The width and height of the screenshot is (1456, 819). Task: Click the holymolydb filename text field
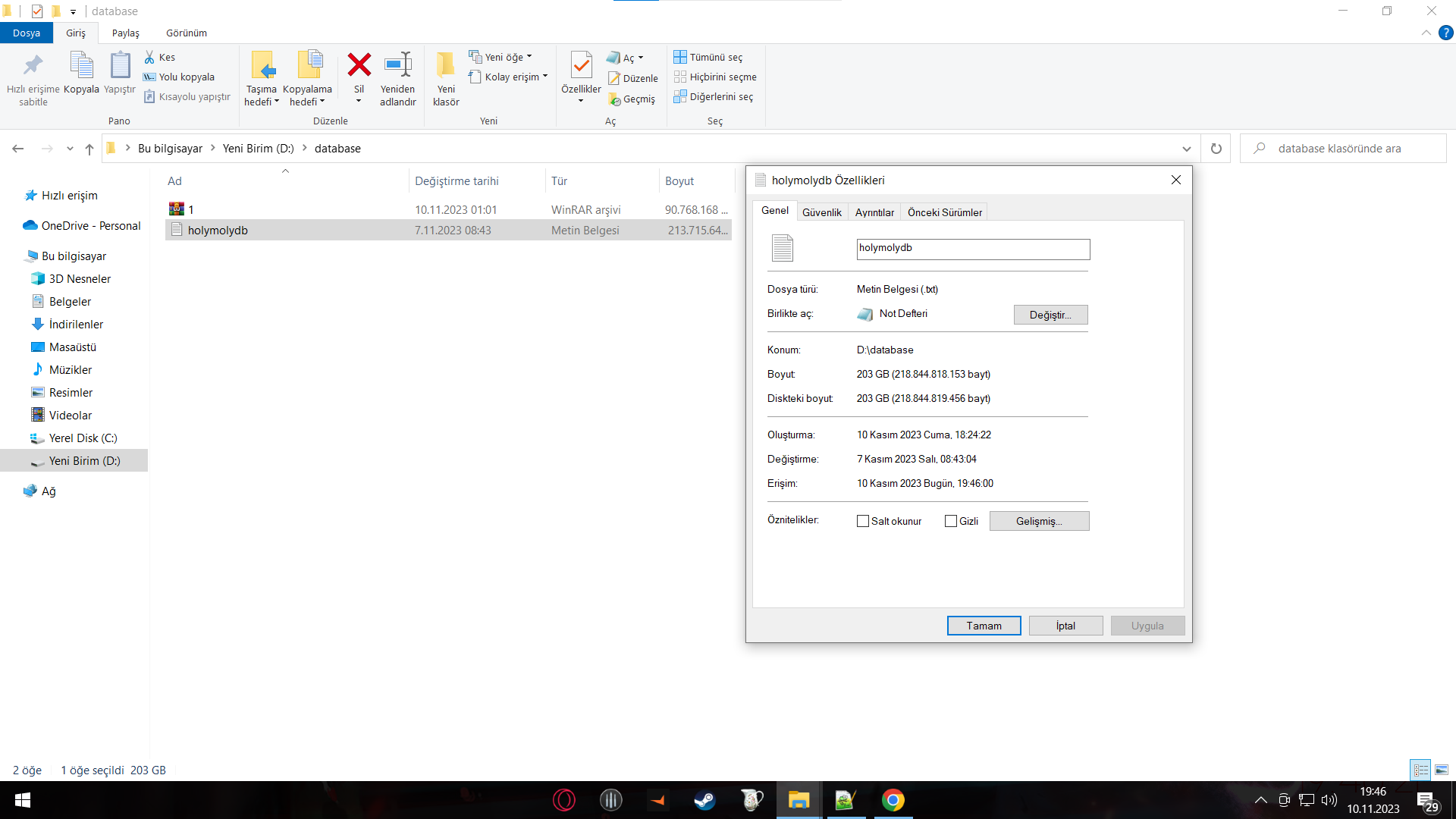[x=973, y=249]
